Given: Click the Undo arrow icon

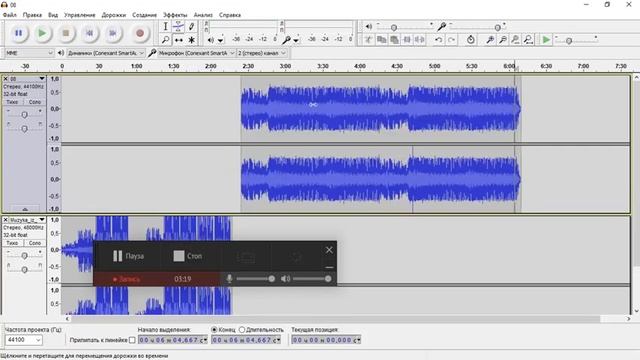Looking at the screenshot, I should pyautogui.click(x=438, y=40).
